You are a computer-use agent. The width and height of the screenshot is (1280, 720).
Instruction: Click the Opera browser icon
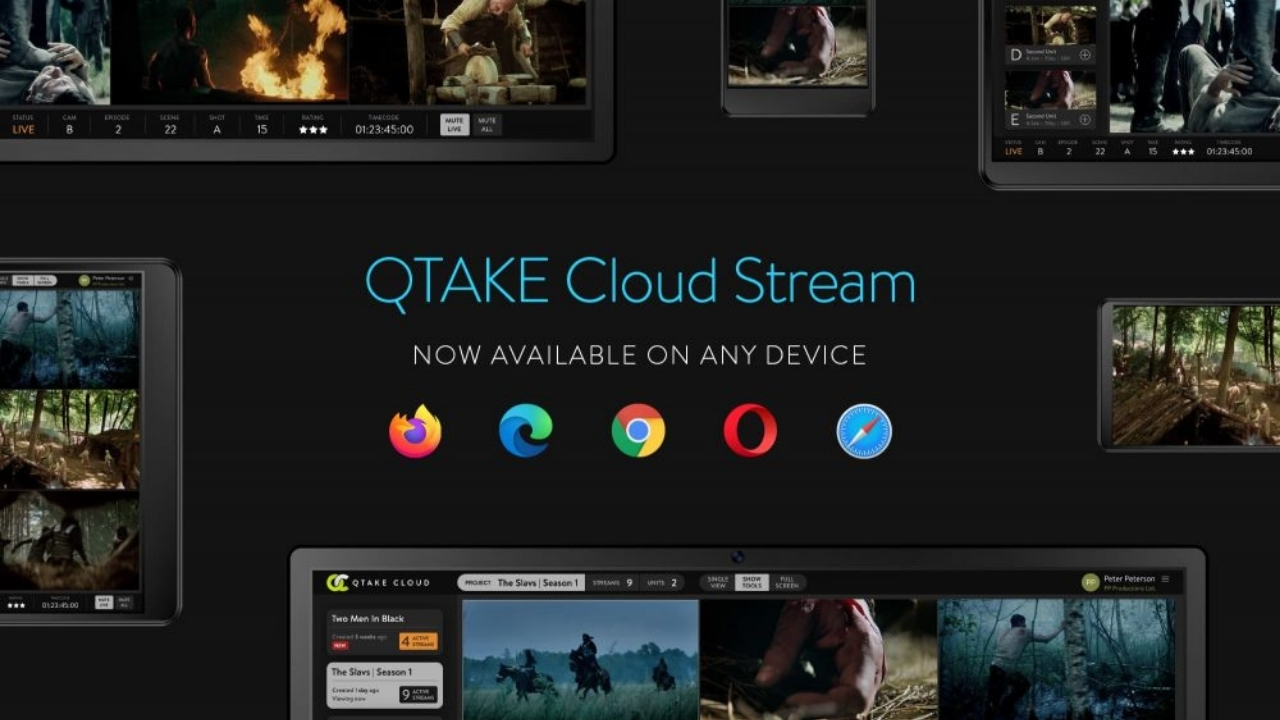pos(750,430)
